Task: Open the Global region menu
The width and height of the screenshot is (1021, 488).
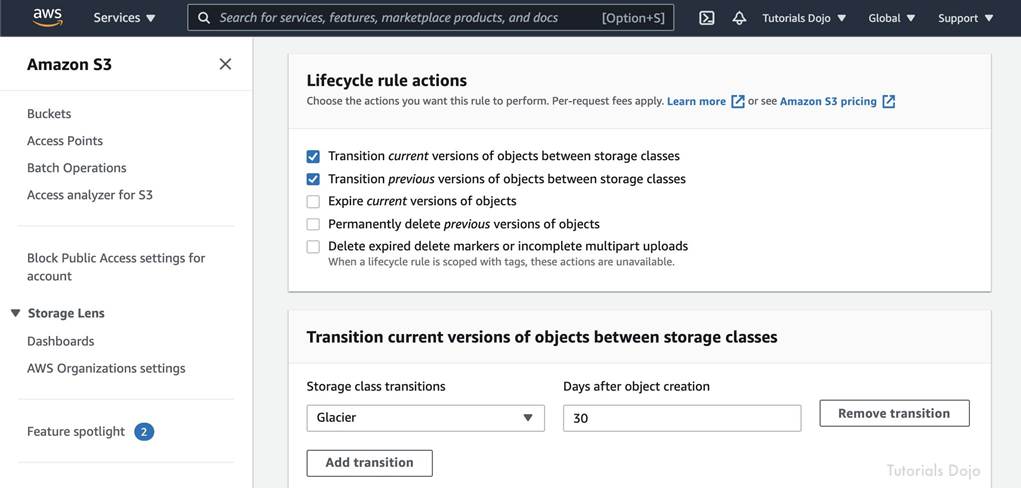Action: click(x=891, y=18)
